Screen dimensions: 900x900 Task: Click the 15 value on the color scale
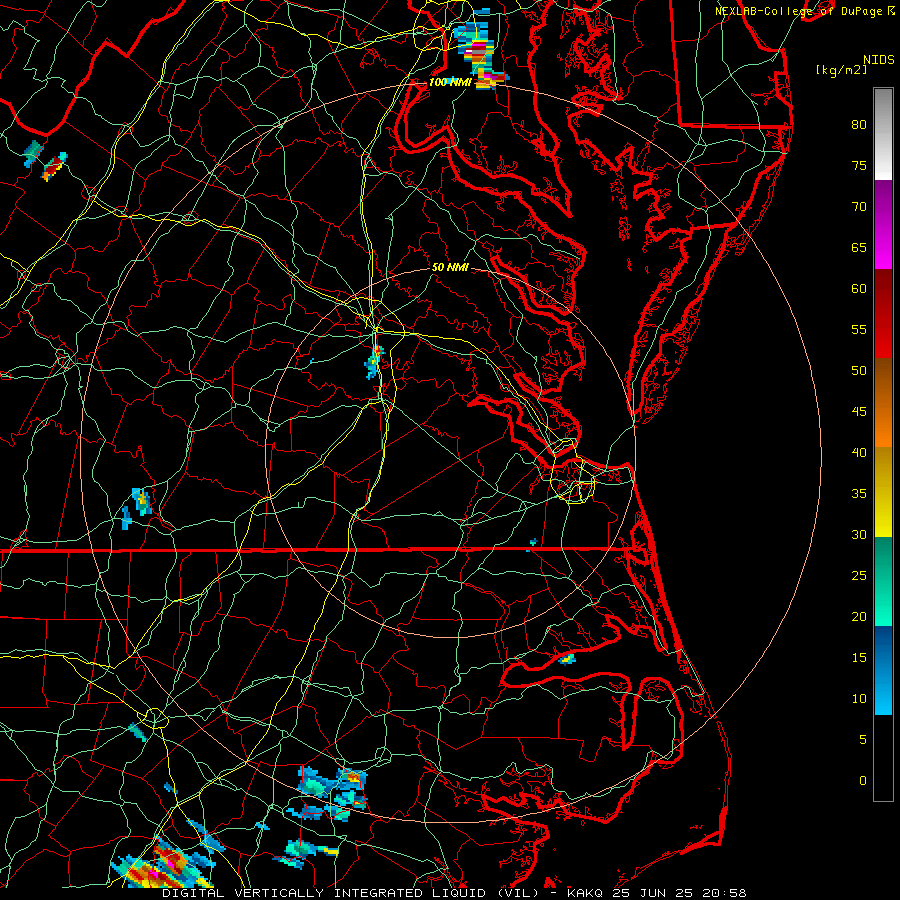tap(859, 657)
